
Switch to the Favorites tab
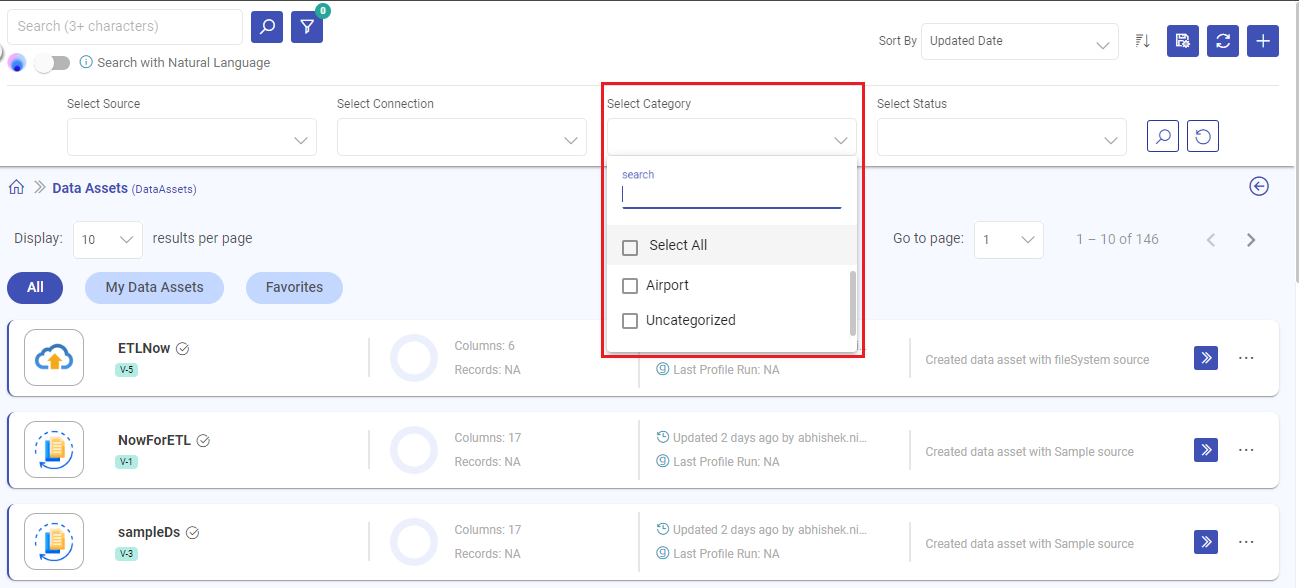[294, 287]
